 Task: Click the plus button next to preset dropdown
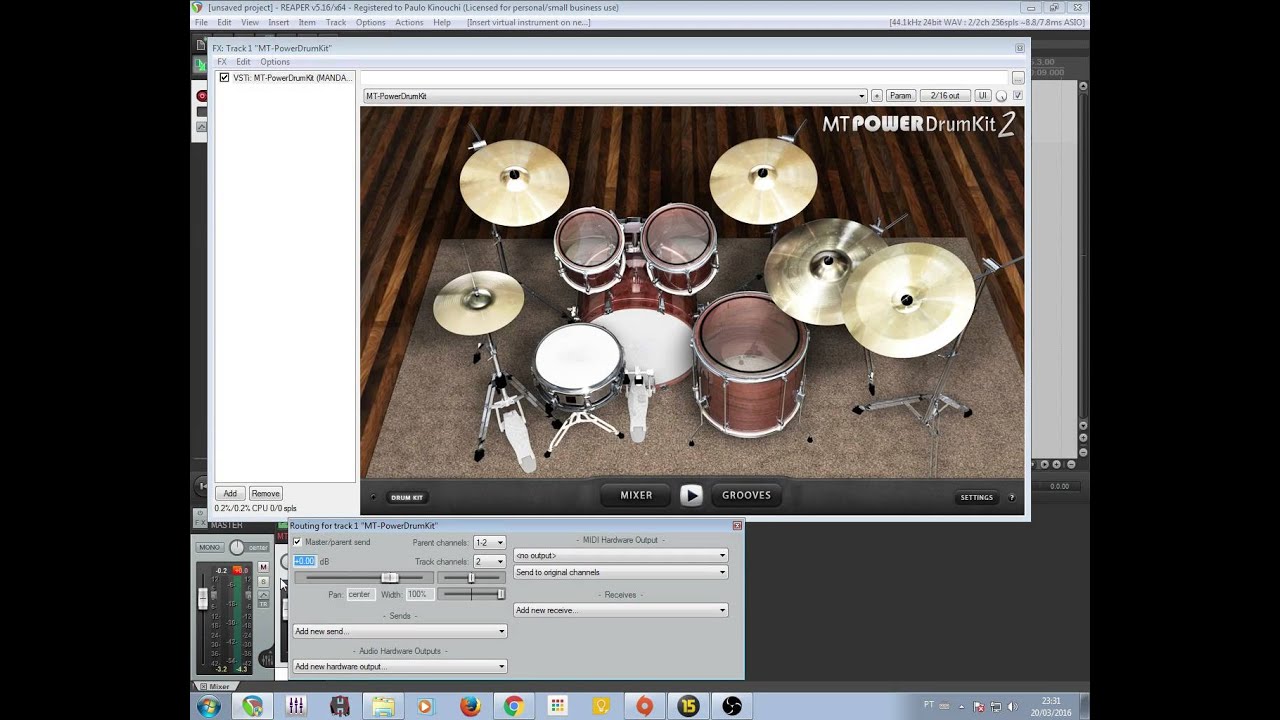(877, 96)
